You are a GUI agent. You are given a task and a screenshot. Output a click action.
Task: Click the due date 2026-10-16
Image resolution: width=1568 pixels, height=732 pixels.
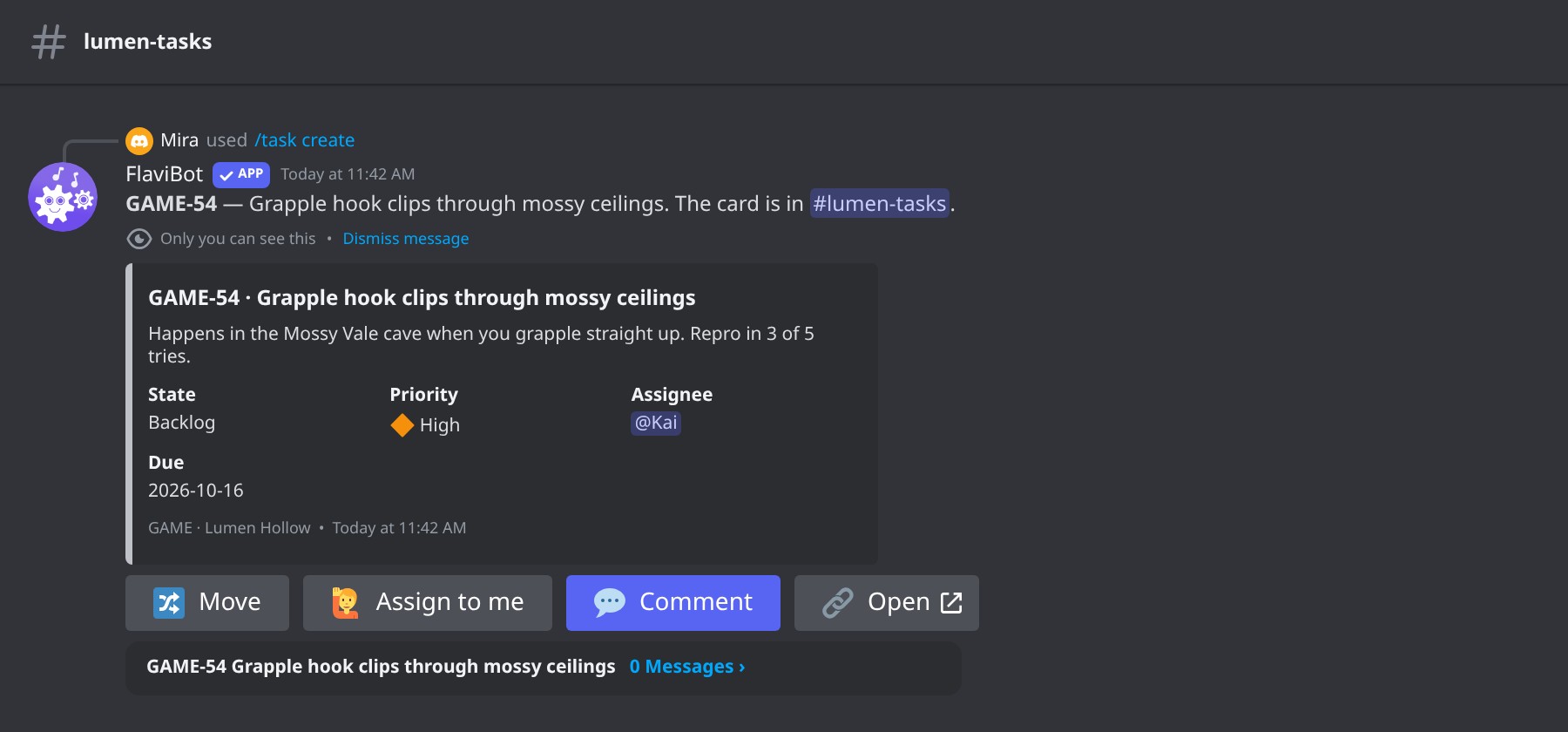196,491
